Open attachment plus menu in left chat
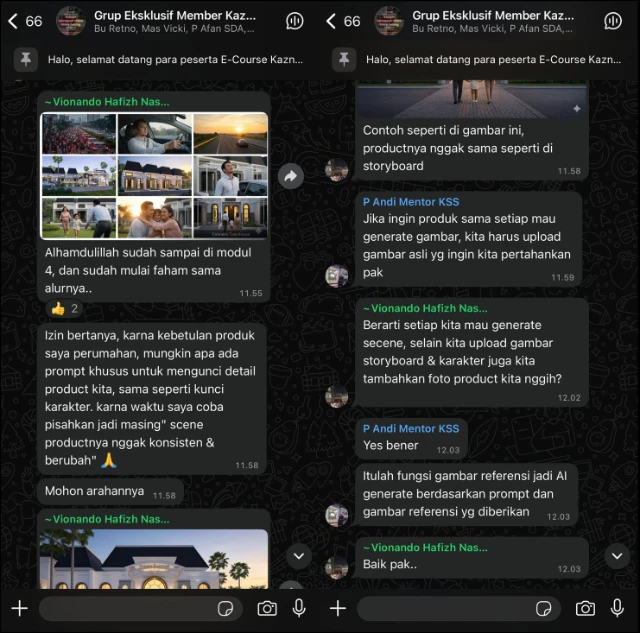 [19, 609]
